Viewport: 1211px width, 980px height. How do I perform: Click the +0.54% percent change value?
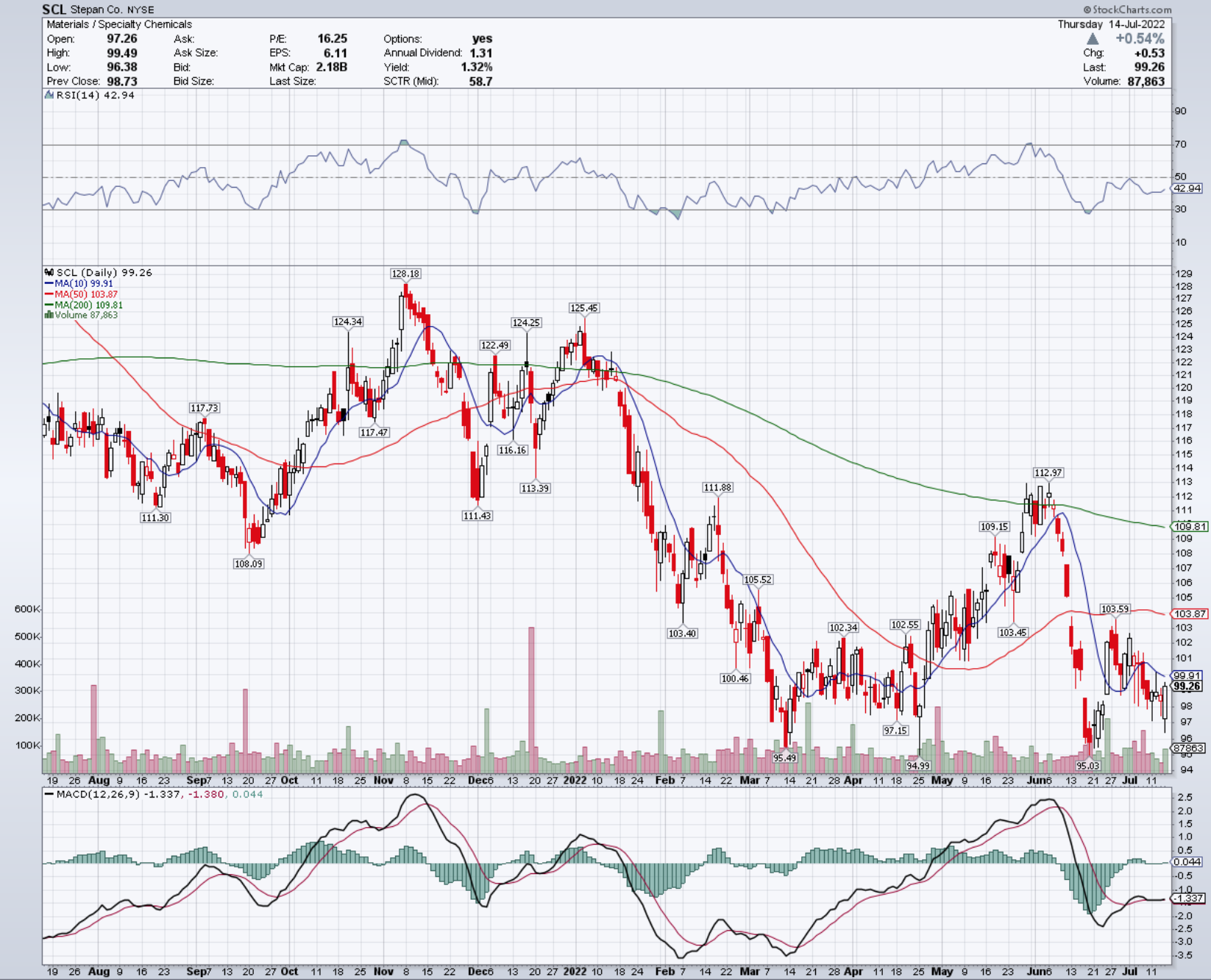[1140, 38]
